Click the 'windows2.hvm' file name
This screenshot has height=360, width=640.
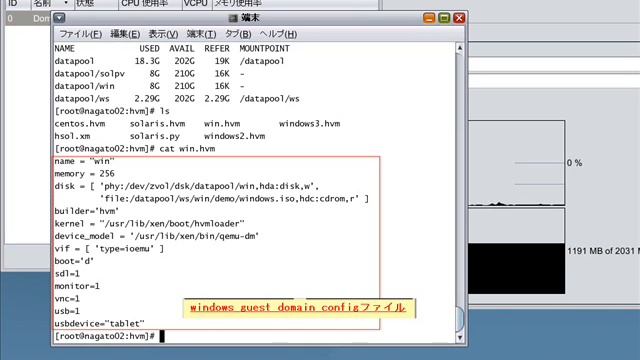pyautogui.click(x=234, y=136)
